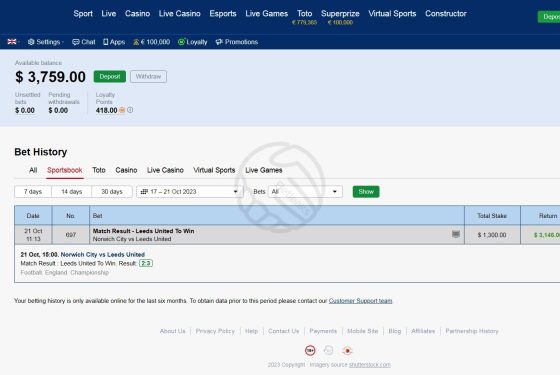
Task: Open the UK flag language selector
Action: [13, 42]
